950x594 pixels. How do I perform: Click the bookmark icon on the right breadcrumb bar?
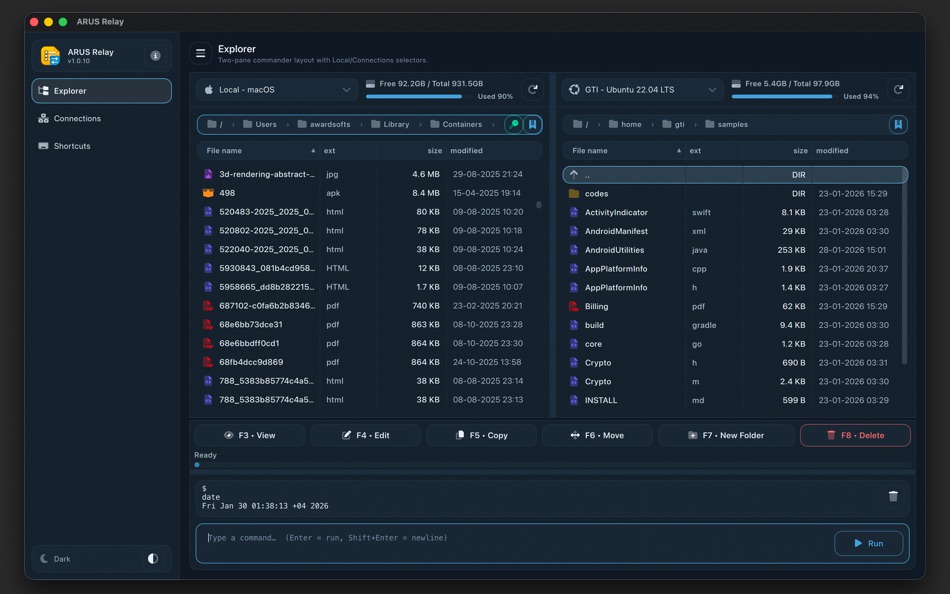click(897, 124)
